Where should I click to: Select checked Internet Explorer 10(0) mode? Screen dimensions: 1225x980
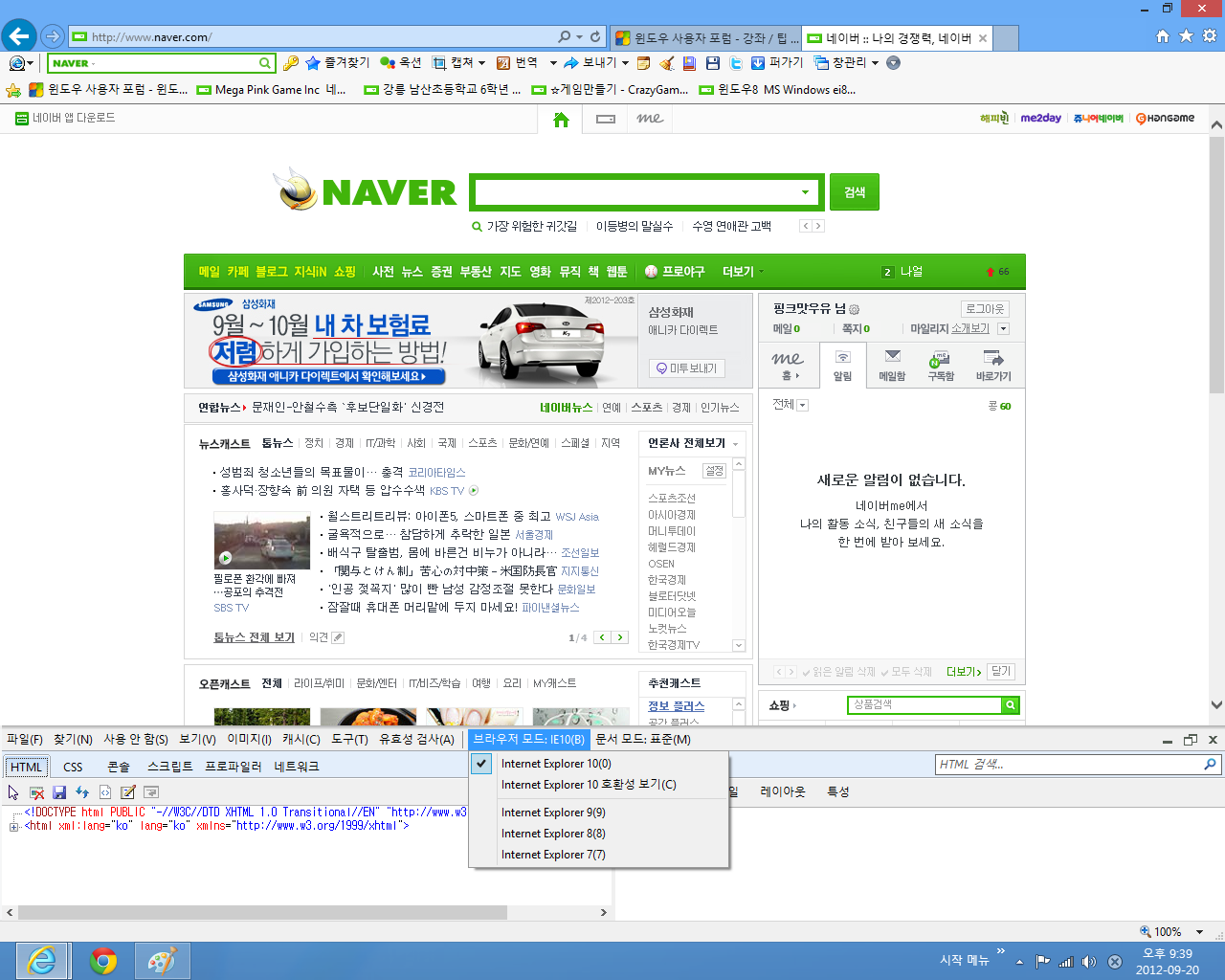[x=599, y=764]
